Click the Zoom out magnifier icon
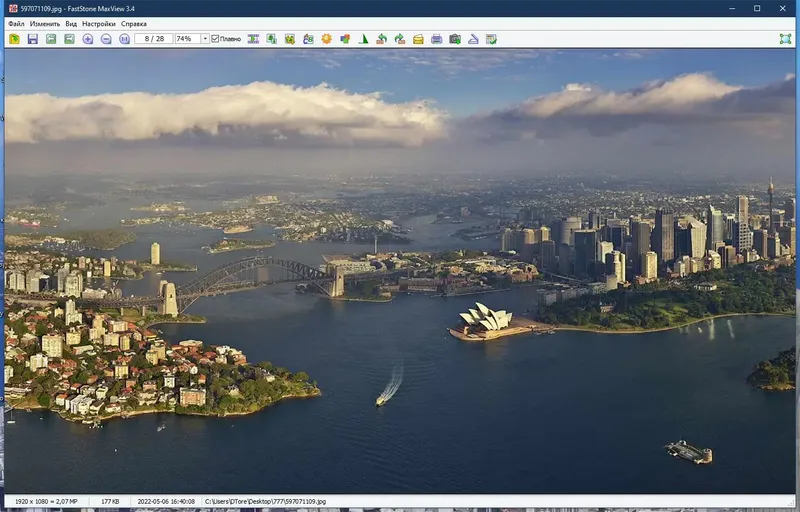Viewport: 800px width, 512px height. point(106,39)
